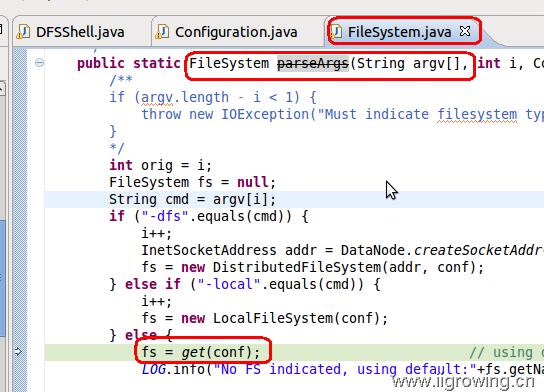Click the deprecated parseArgs method name
The height and width of the screenshot is (392, 544).
tap(313, 63)
